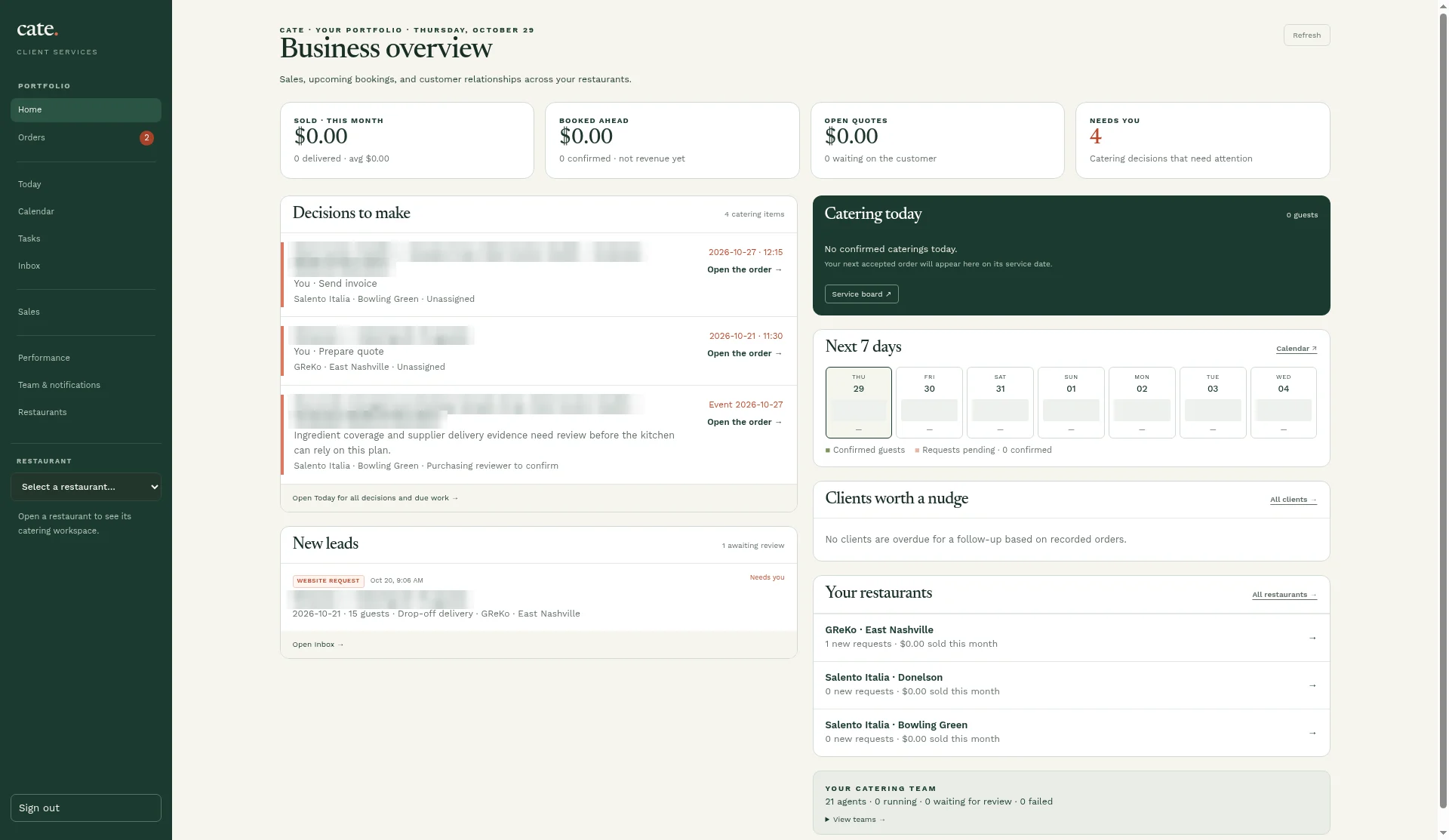Open Calendar in the sidebar

click(x=86, y=211)
